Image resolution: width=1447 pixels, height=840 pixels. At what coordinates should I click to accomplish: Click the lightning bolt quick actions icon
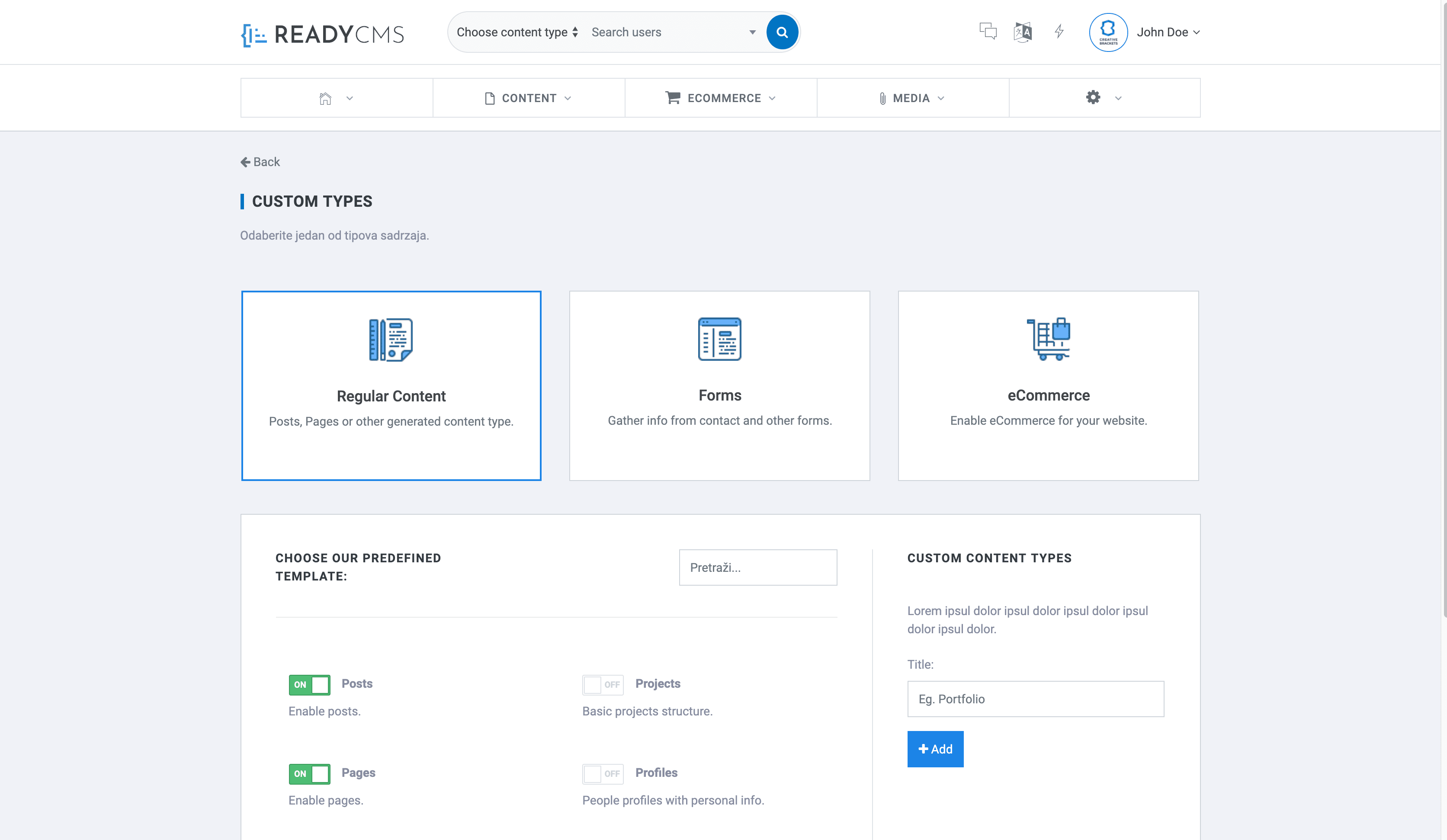click(x=1059, y=31)
